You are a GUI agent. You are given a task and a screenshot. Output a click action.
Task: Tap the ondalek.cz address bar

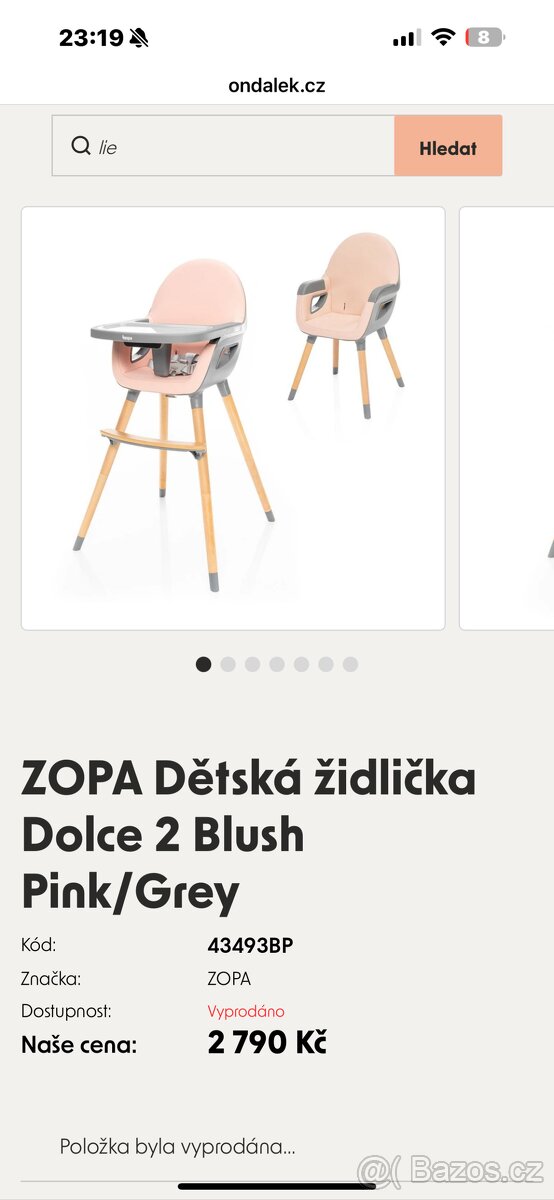(x=277, y=86)
